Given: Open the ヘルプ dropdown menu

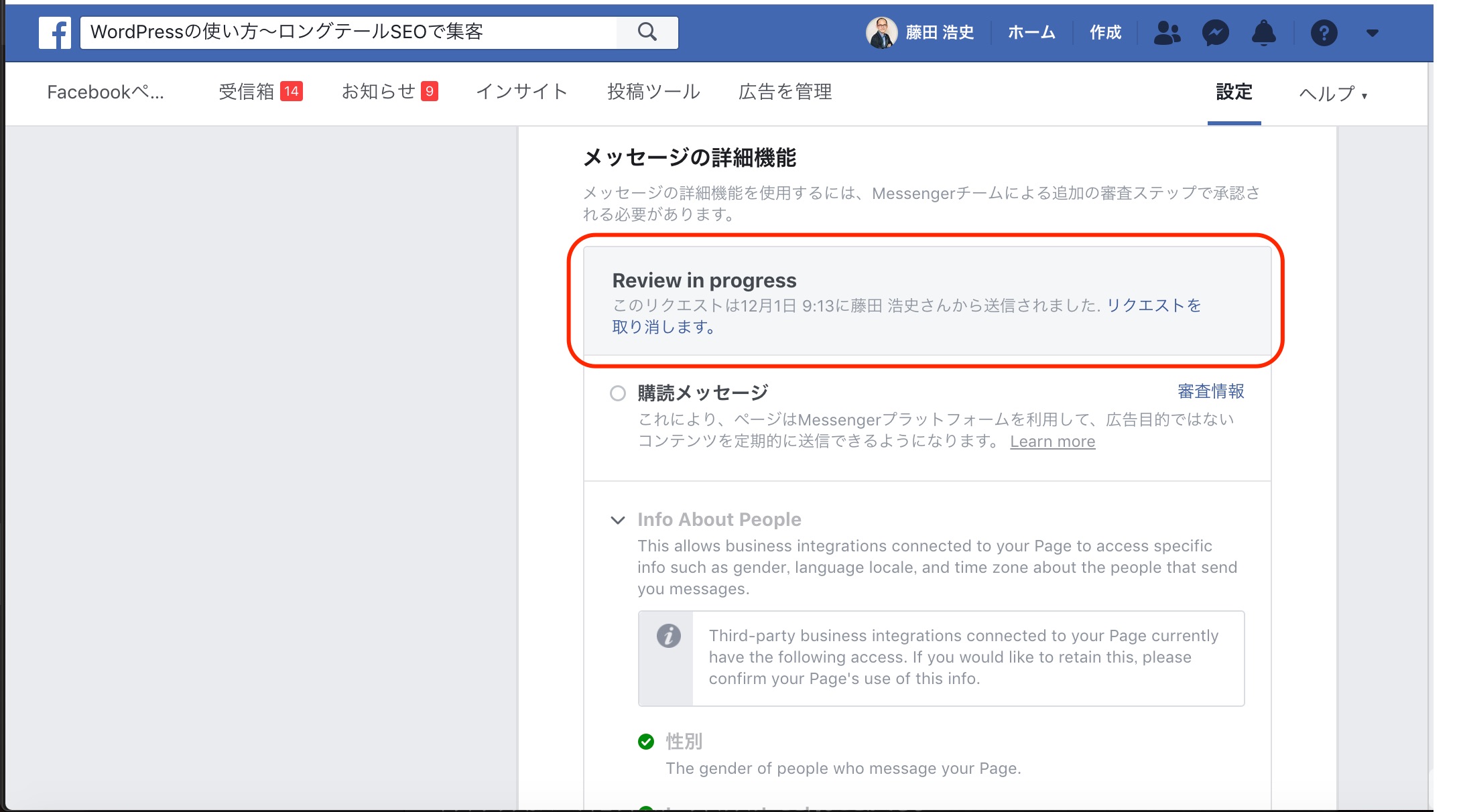Looking at the screenshot, I should [1333, 93].
